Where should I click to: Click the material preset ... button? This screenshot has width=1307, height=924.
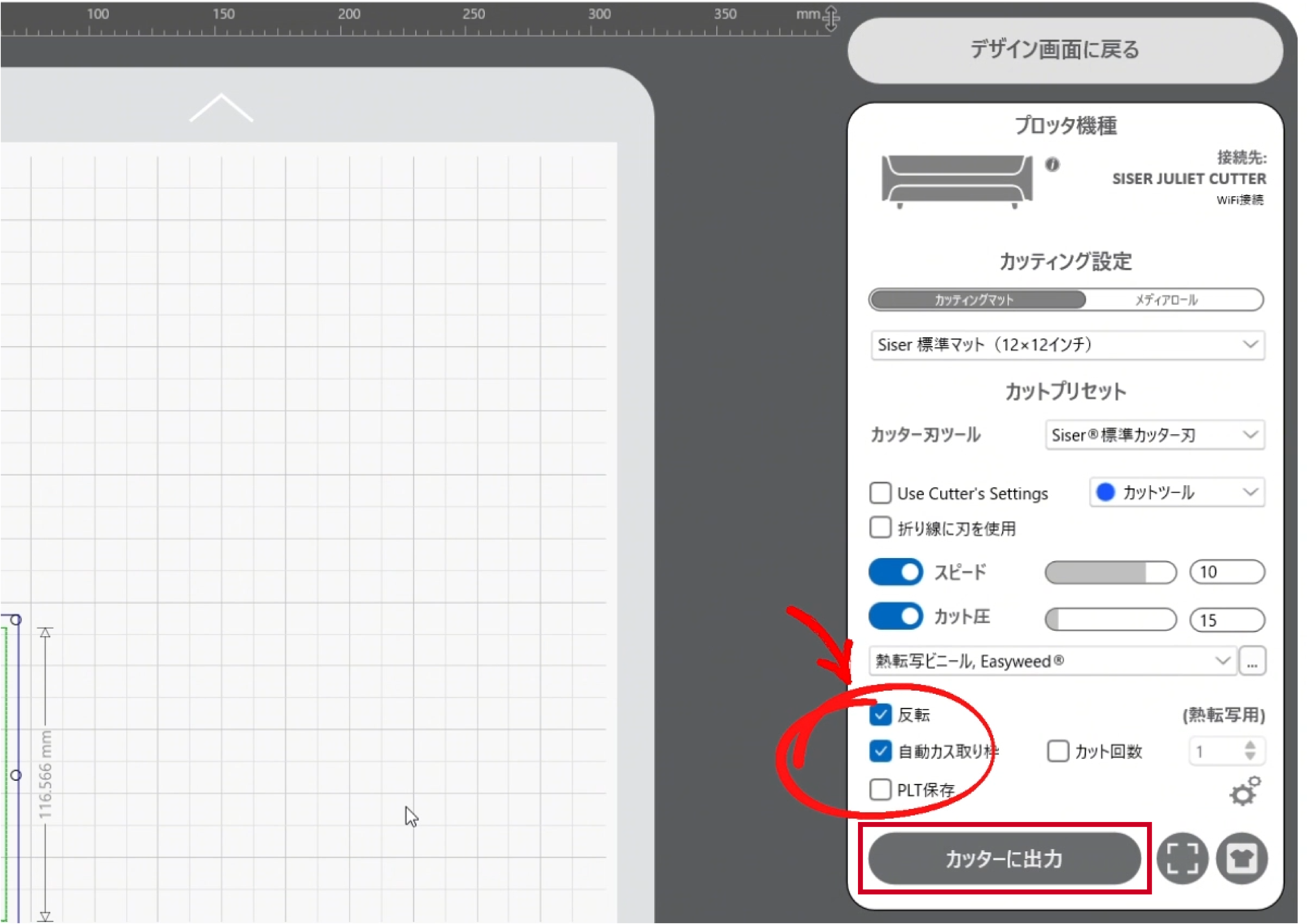[1252, 661]
